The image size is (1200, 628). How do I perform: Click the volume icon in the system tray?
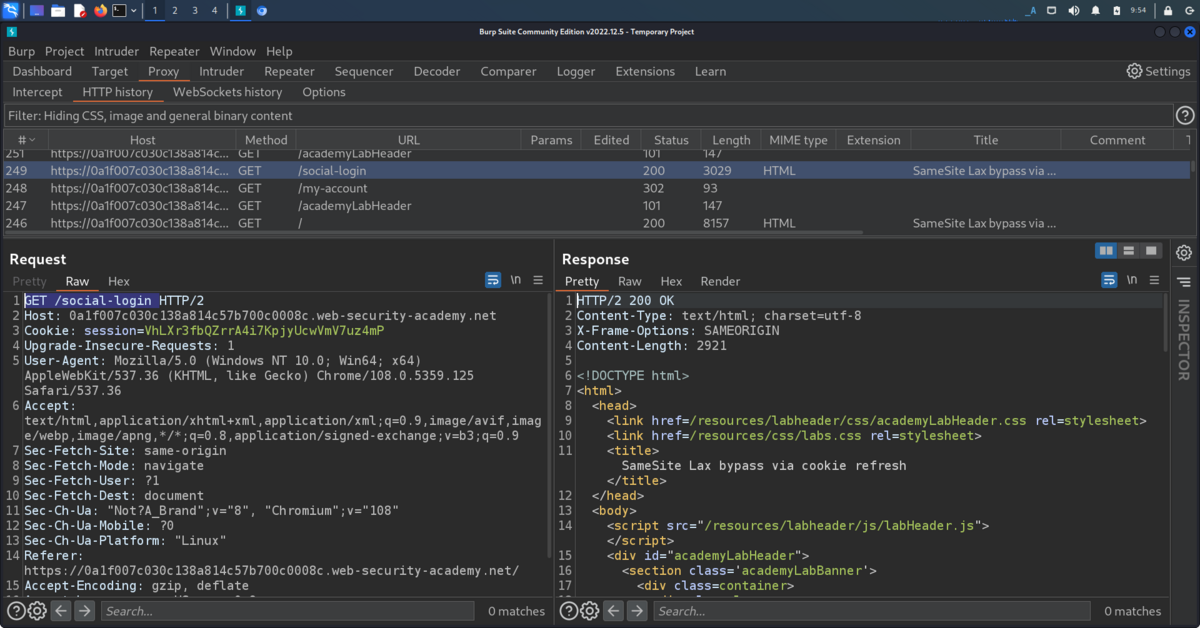[x=1074, y=10]
